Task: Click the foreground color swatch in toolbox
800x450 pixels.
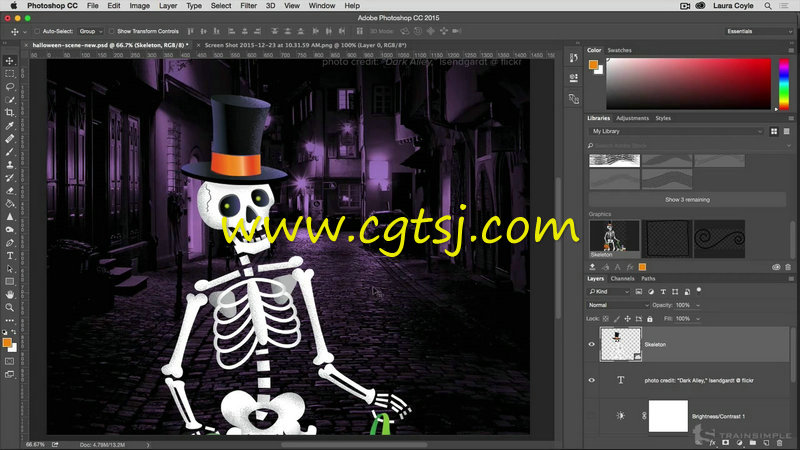Action: (x=7, y=343)
